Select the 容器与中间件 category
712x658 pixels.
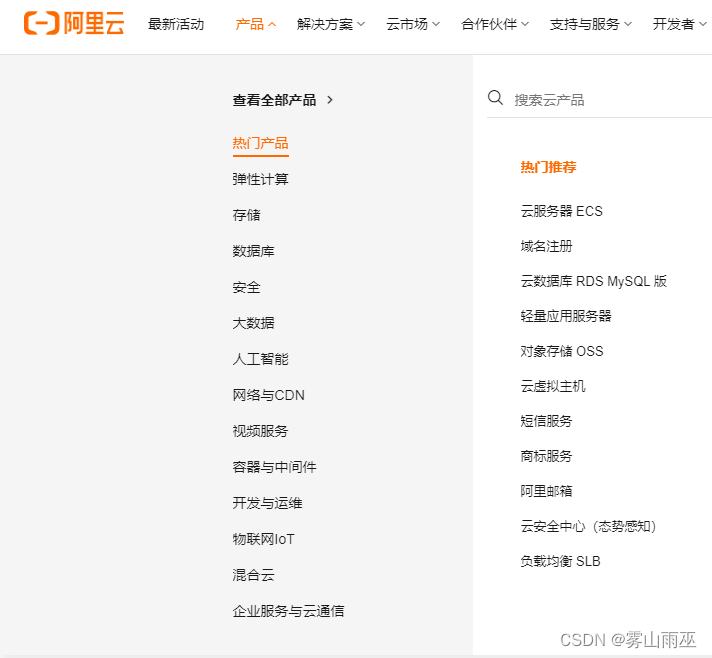[x=274, y=467]
